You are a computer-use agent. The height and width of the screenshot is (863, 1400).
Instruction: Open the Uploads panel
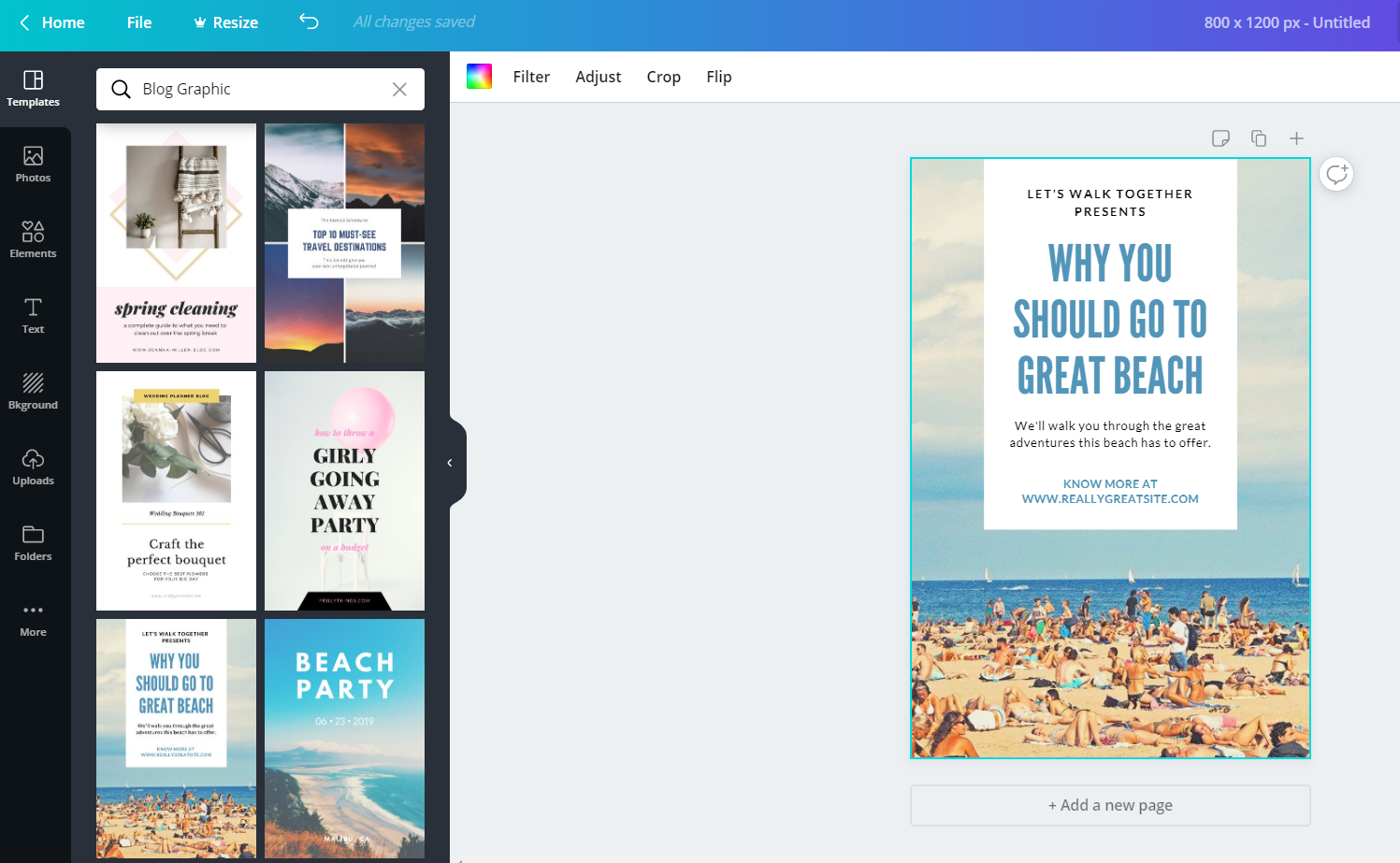(33, 467)
